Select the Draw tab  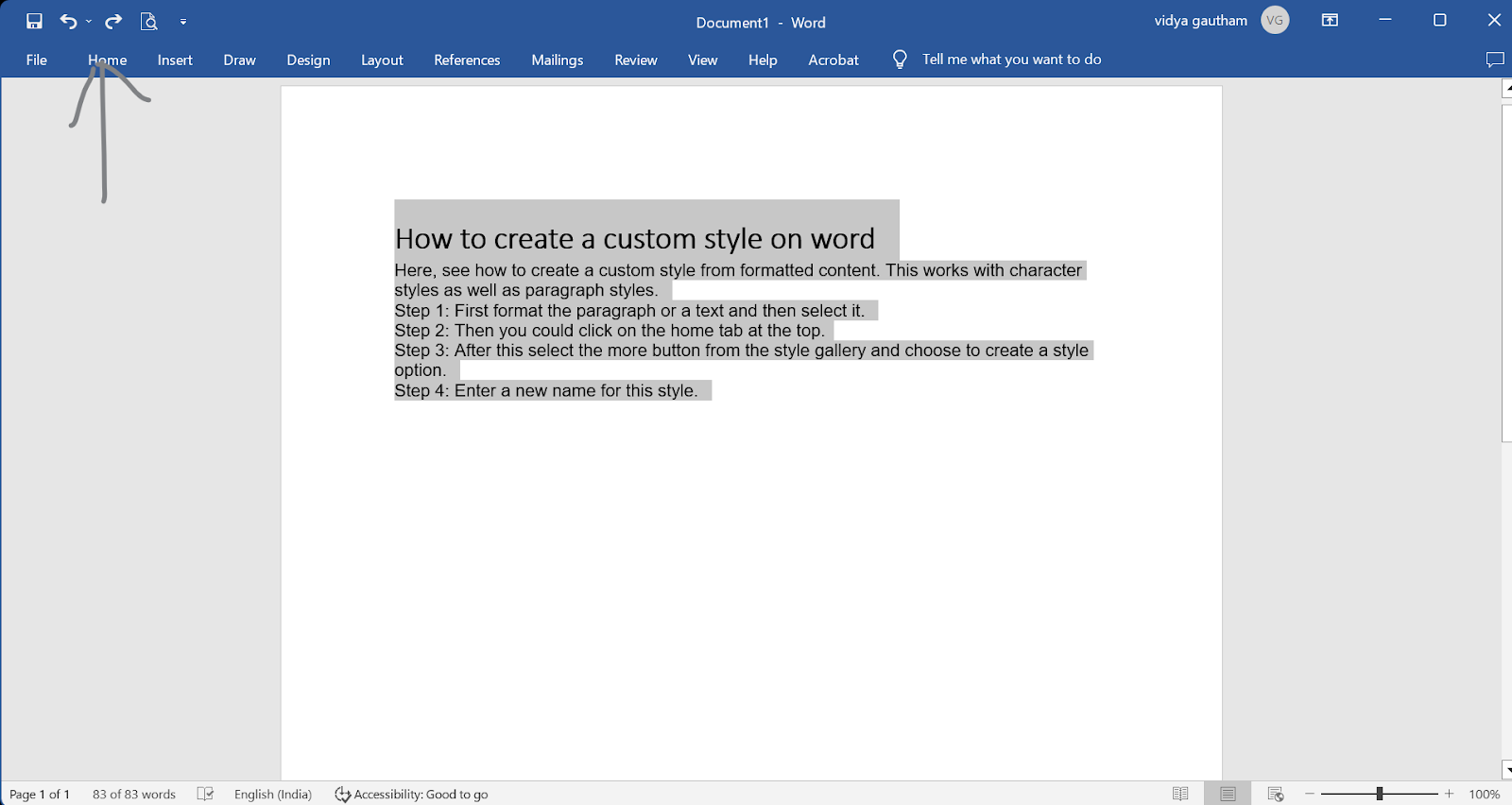click(240, 60)
